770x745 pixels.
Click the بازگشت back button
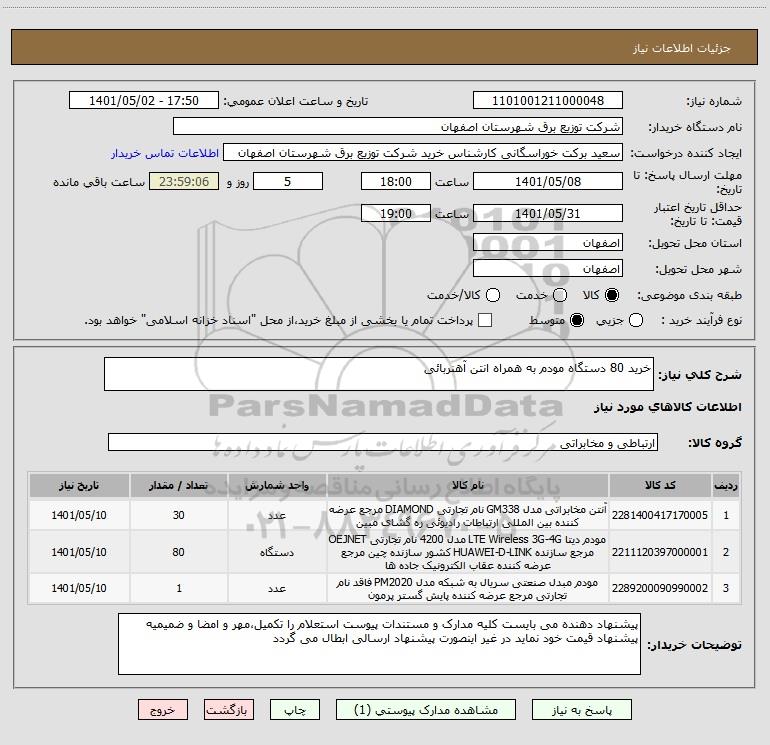(x=229, y=710)
